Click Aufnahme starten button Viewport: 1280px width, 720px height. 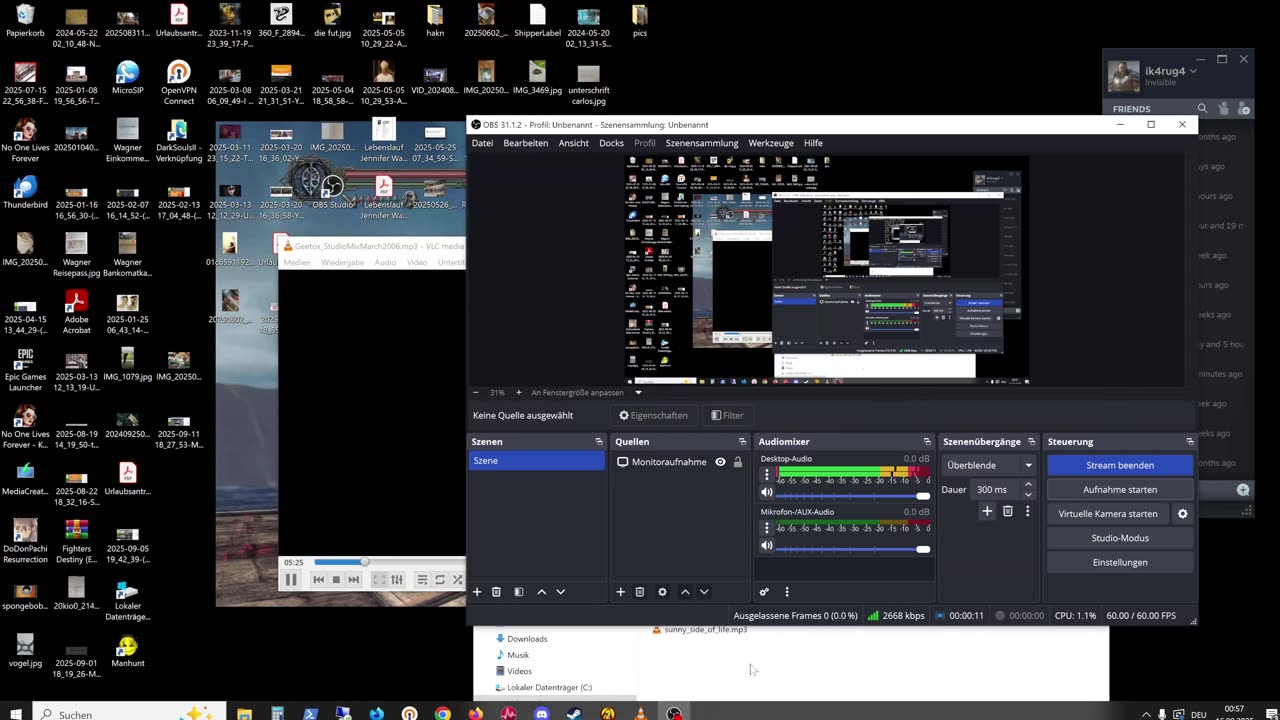pos(1120,490)
